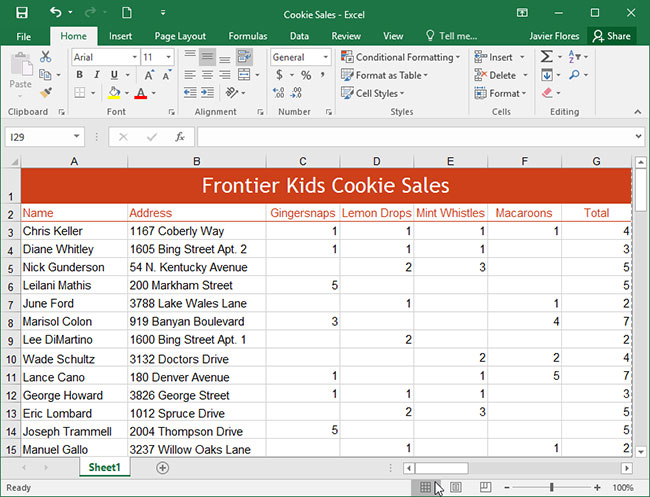Add a new sheet with plus icon

pyautogui.click(x=162, y=468)
